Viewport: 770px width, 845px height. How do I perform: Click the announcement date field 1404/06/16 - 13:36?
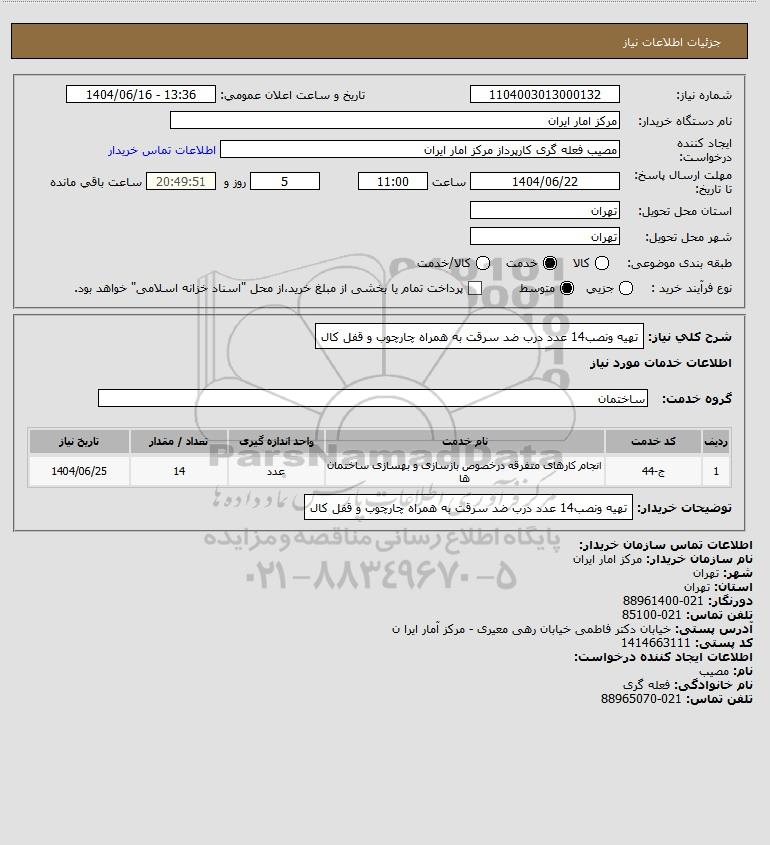(x=141, y=94)
